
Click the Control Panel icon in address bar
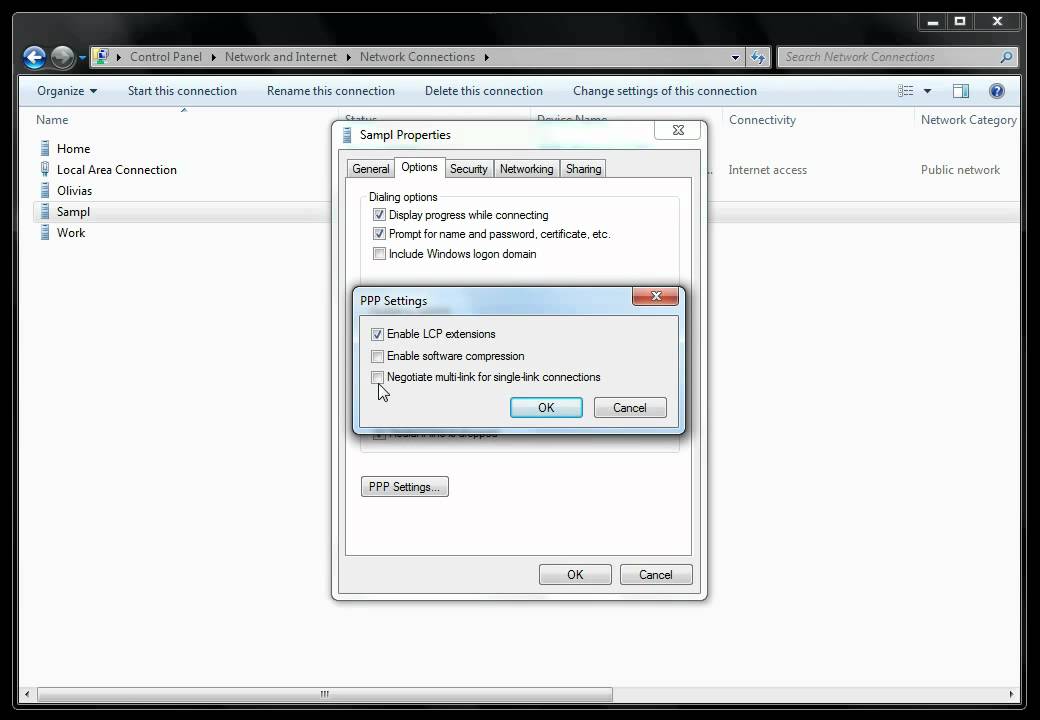pyautogui.click(x=101, y=56)
